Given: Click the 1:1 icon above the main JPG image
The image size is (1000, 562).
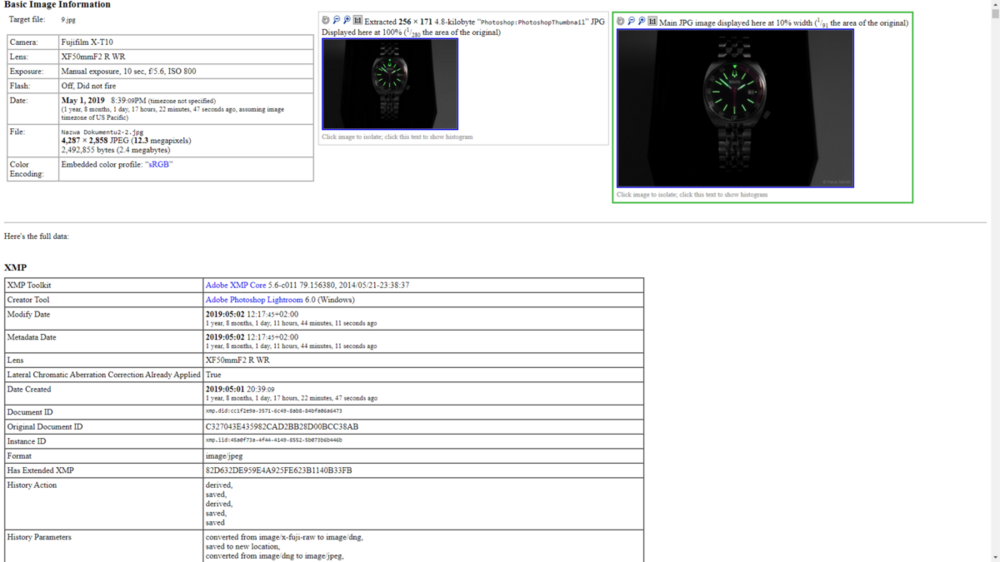Looking at the screenshot, I should (x=652, y=21).
